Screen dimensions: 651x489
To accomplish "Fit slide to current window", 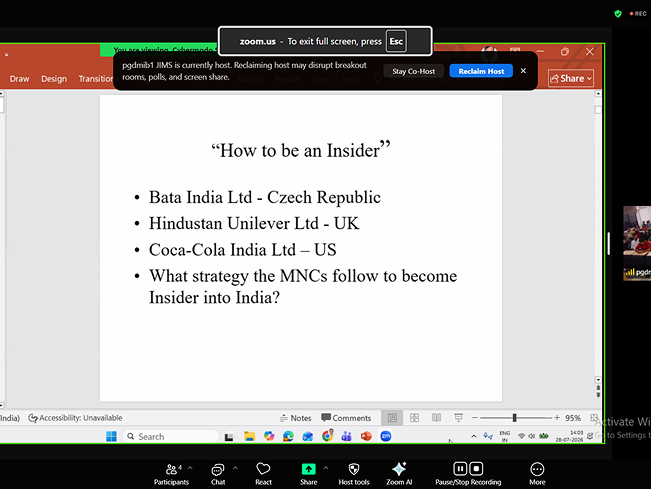I will pyautogui.click(x=594, y=418).
